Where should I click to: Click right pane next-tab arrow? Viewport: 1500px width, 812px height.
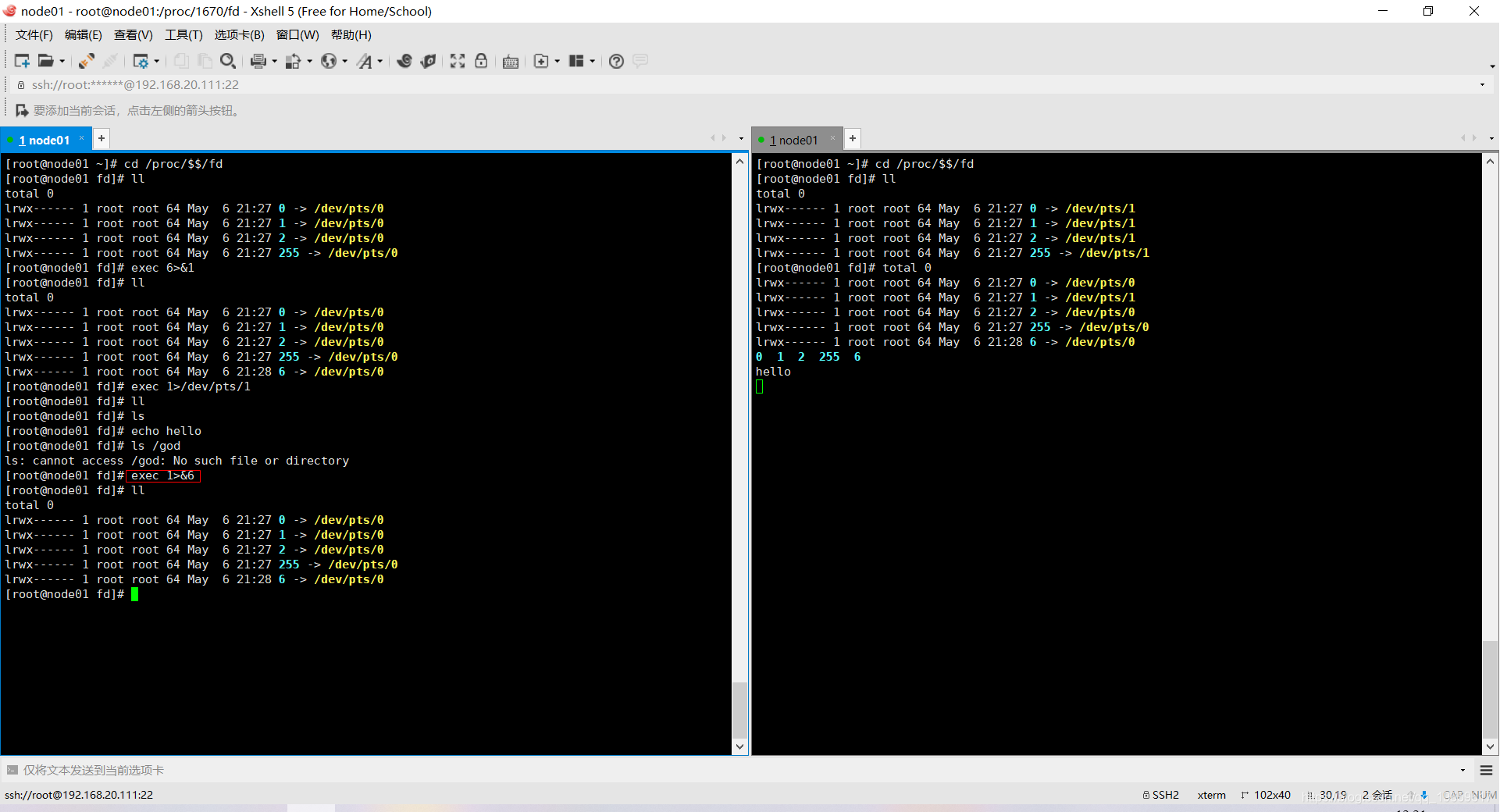point(1474,138)
